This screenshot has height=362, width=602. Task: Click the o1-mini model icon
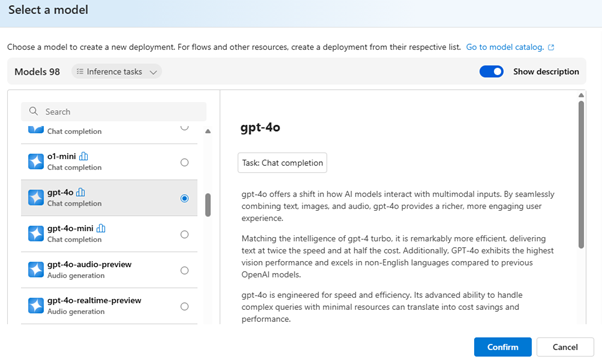(36, 162)
